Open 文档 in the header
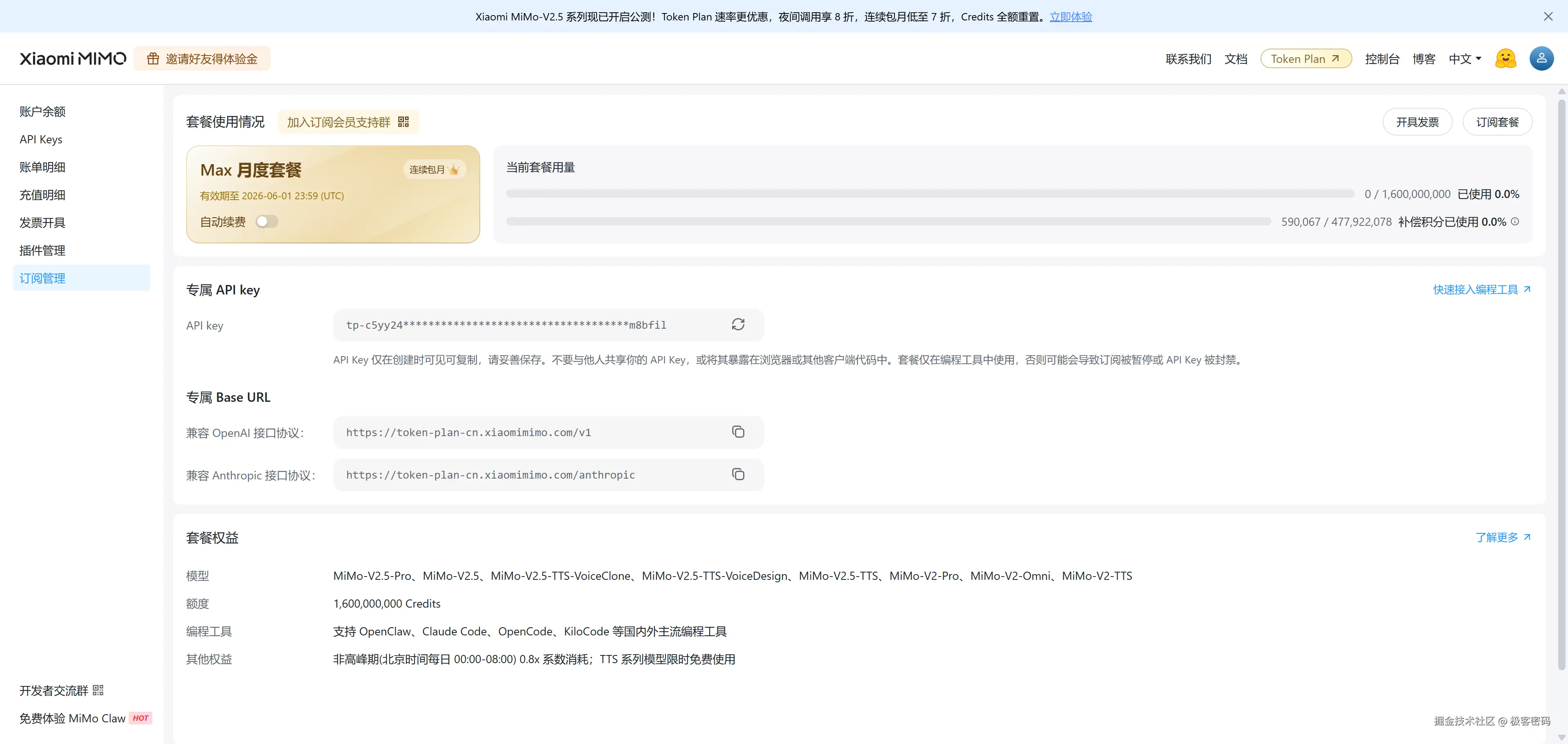Viewport: 1568px width, 744px height. click(x=1236, y=58)
